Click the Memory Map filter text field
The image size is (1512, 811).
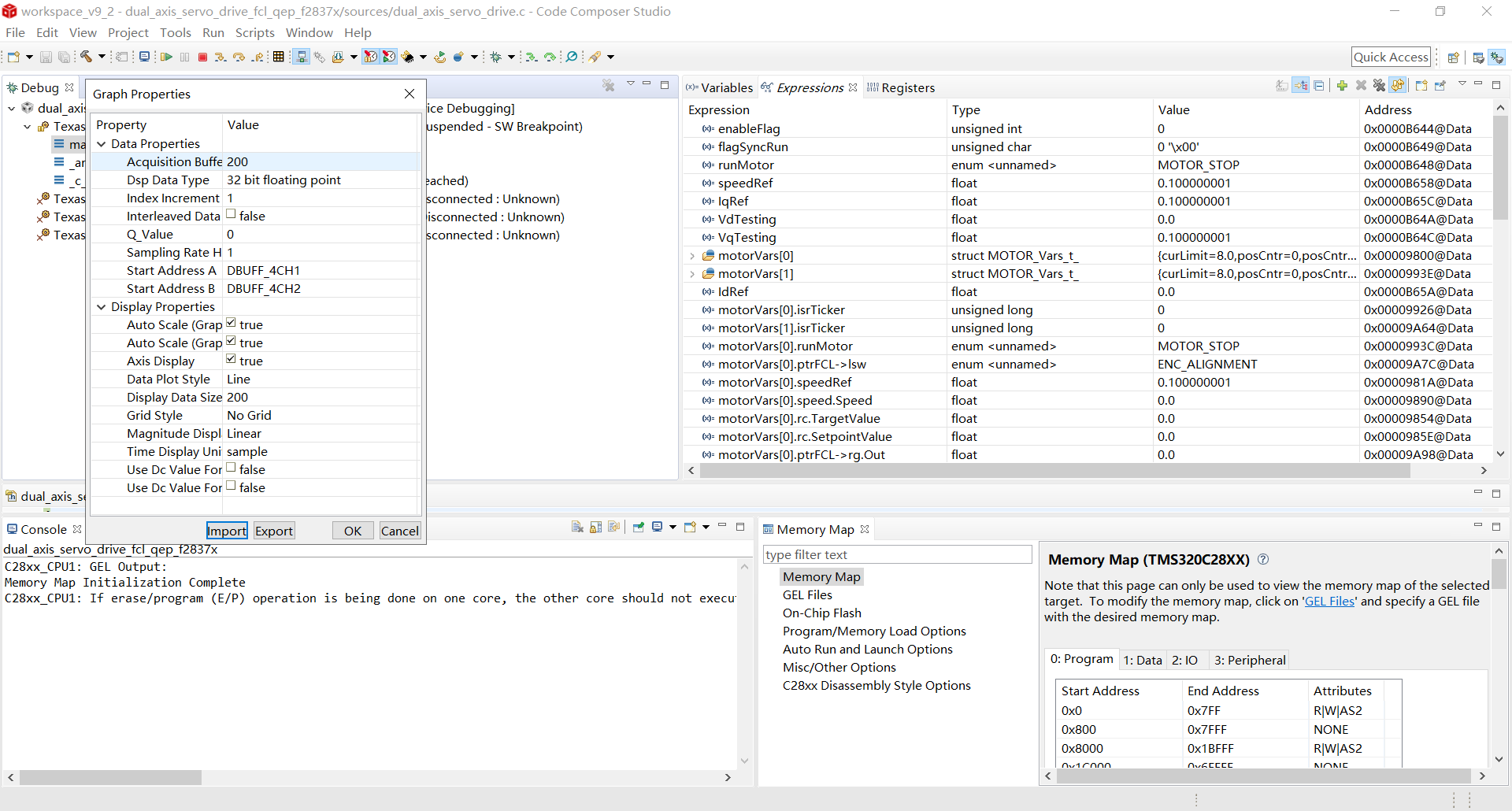click(897, 555)
